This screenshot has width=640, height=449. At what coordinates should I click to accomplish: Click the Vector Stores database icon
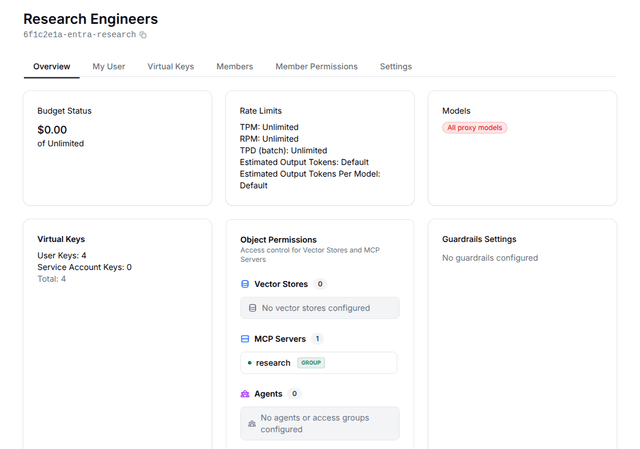(245, 284)
